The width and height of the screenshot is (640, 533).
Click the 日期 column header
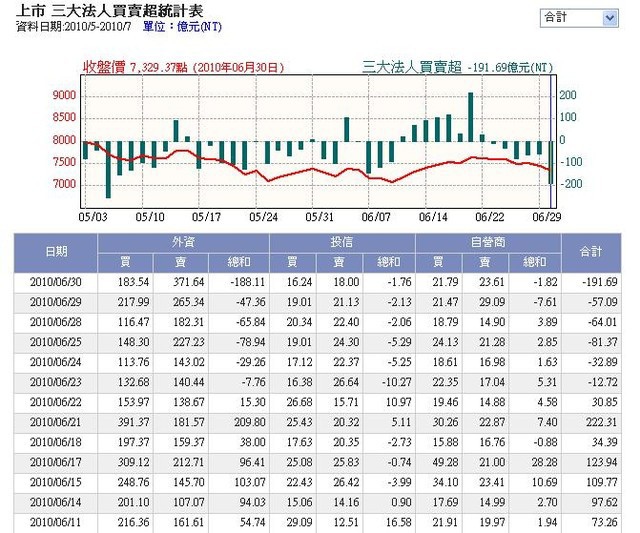[x=56, y=252]
